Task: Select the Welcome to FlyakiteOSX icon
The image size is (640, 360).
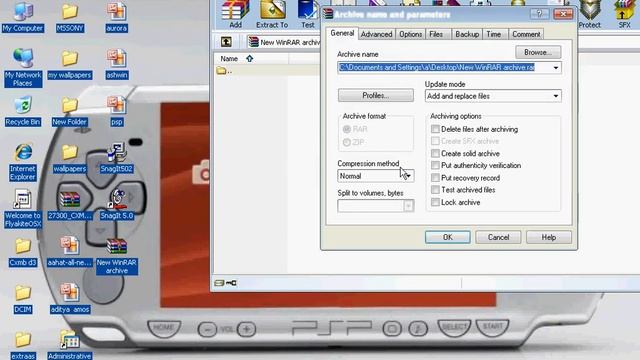Action: click(23, 209)
